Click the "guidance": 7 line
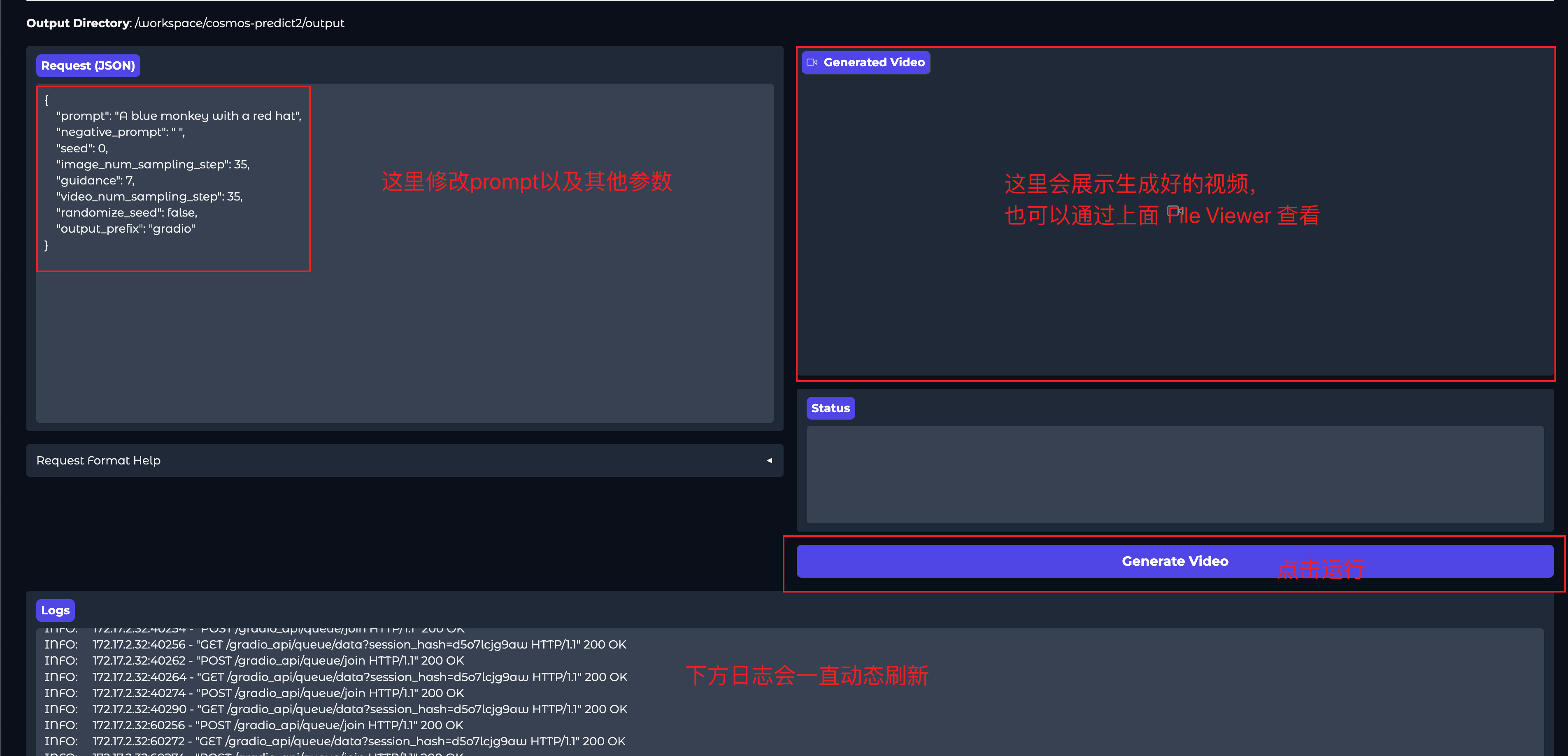This screenshot has width=1568, height=756. [95, 180]
